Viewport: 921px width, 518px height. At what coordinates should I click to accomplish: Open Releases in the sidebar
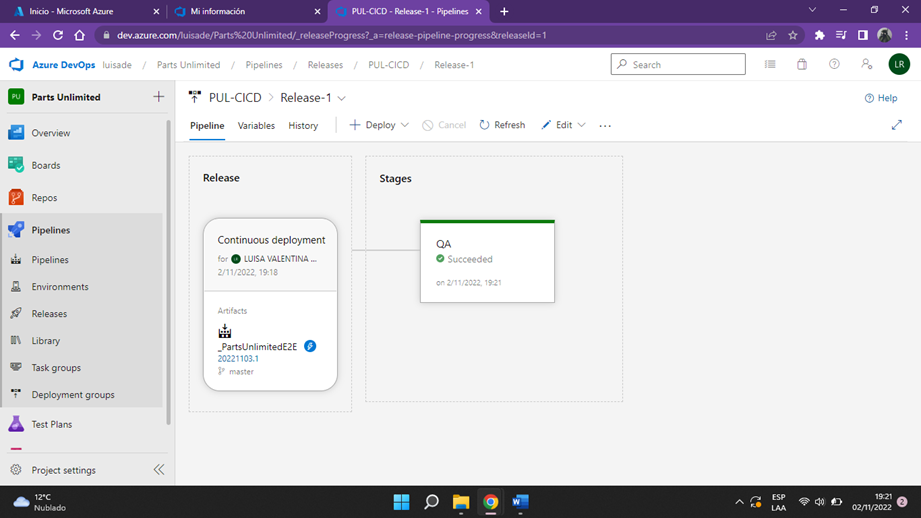49,314
